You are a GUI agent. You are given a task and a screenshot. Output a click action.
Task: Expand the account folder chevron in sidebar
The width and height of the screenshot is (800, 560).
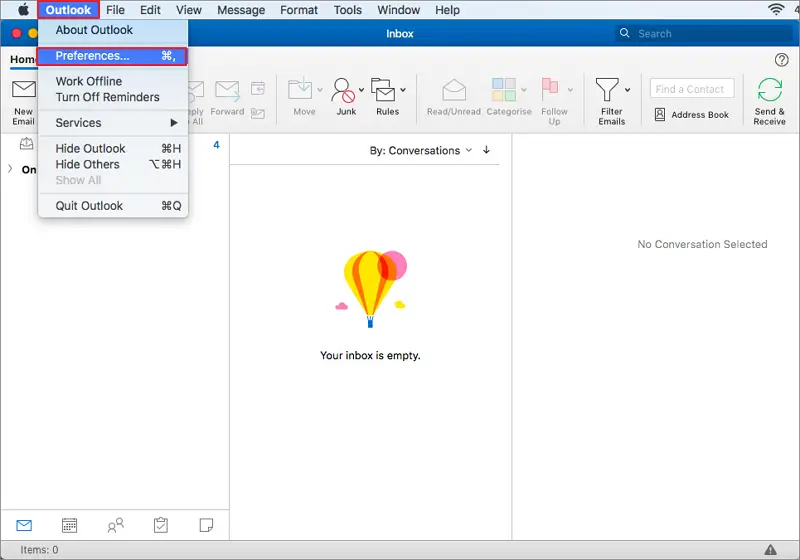coord(10,169)
